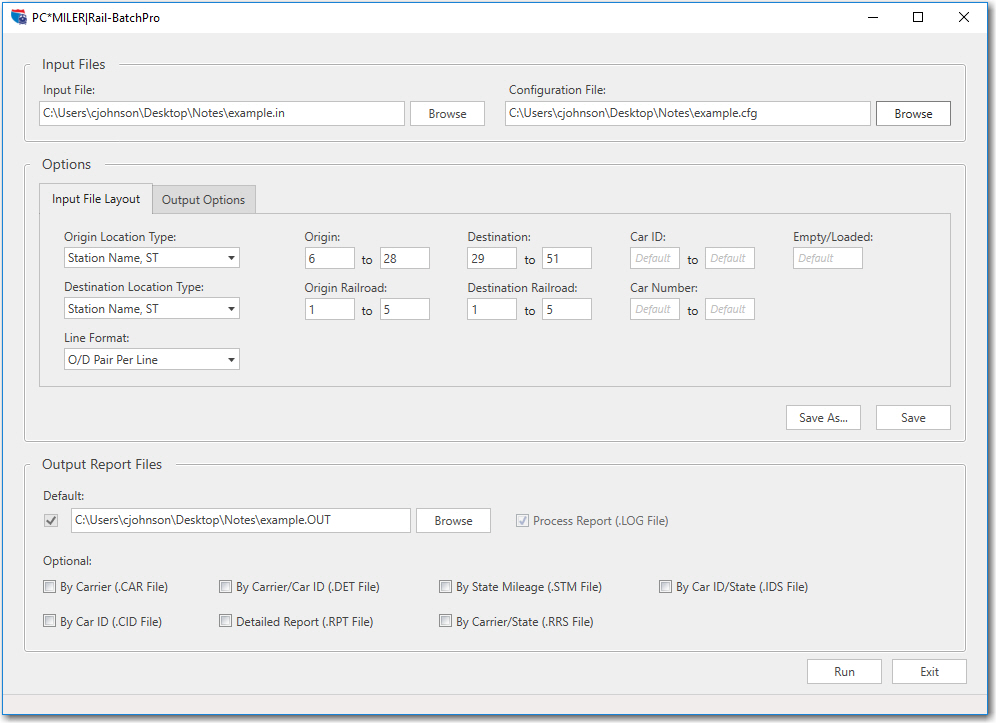
Task: Click the Save As... button
Action: (823, 418)
